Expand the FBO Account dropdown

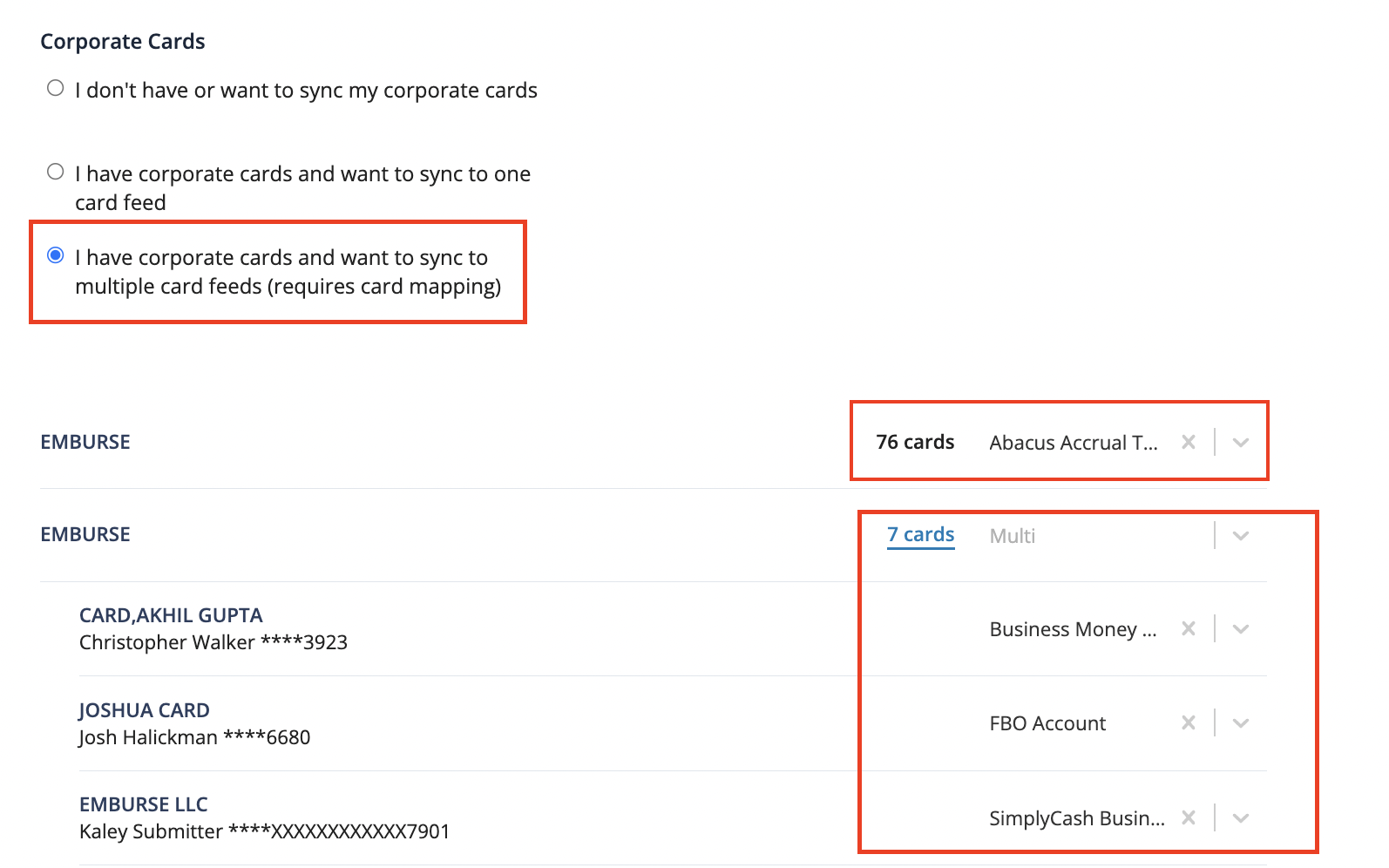pyautogui.click(x=1241, y=722)
